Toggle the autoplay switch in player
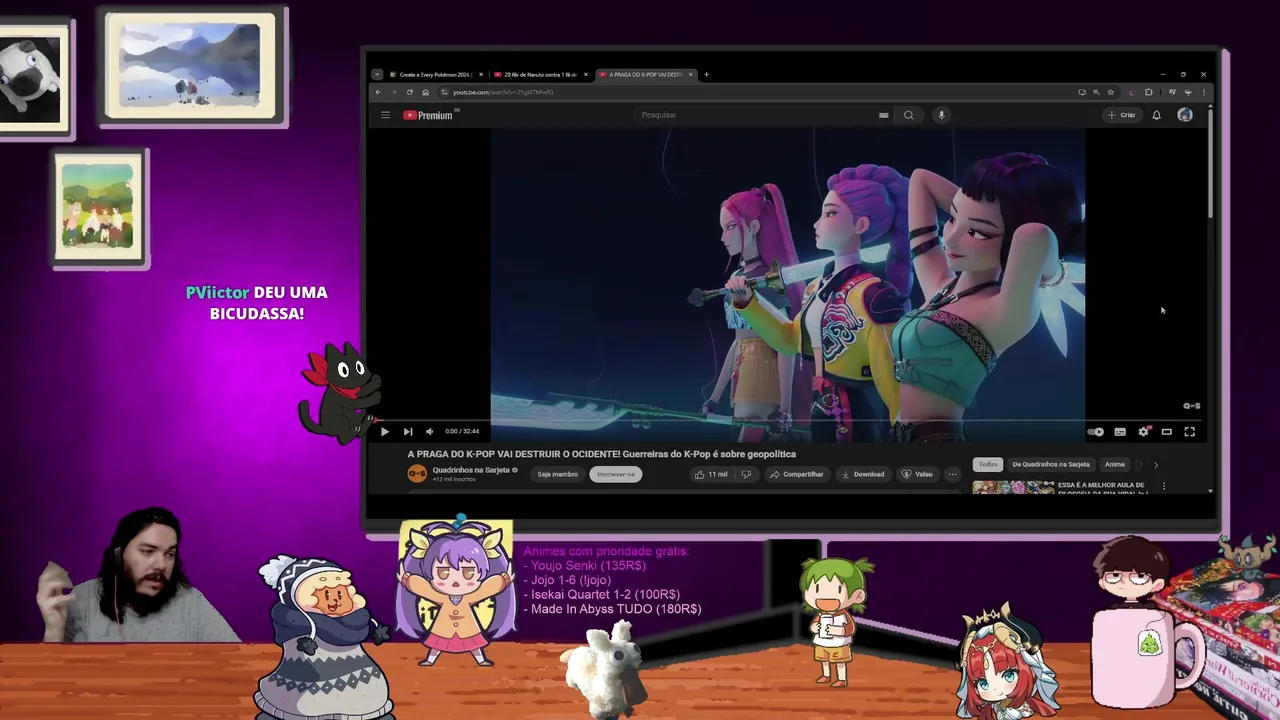1280x720 pixels. [1096, 432]
